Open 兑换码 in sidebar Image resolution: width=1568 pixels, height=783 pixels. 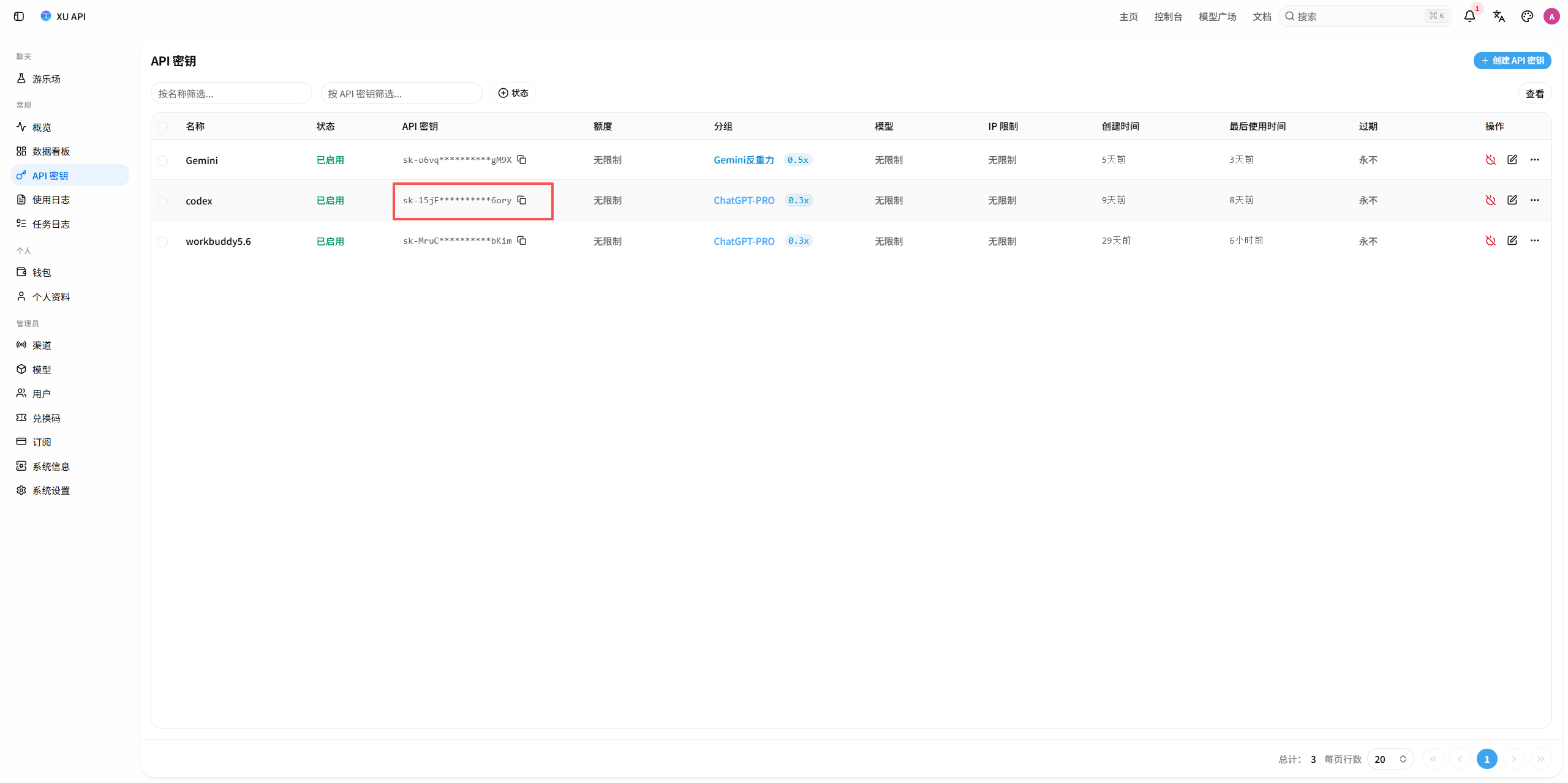(70, 418)
